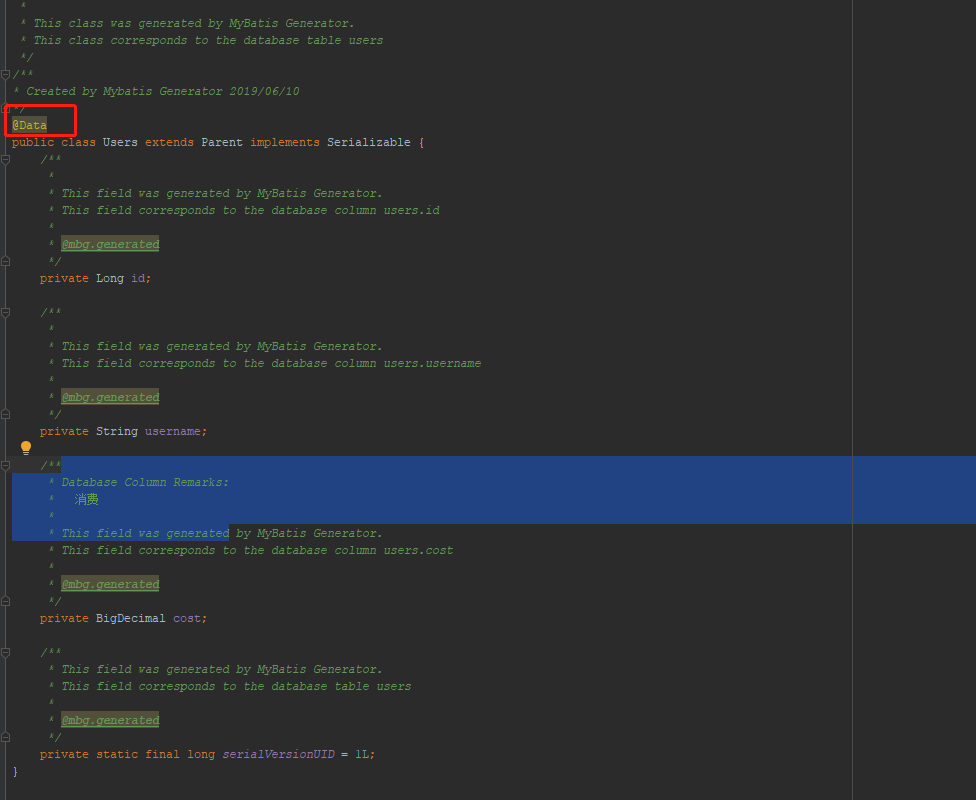This screenshot has height=800, width=976.
Task: Click 'serialVersionUID' constant name
Action: pyautogui.click(x=278, y=755)
